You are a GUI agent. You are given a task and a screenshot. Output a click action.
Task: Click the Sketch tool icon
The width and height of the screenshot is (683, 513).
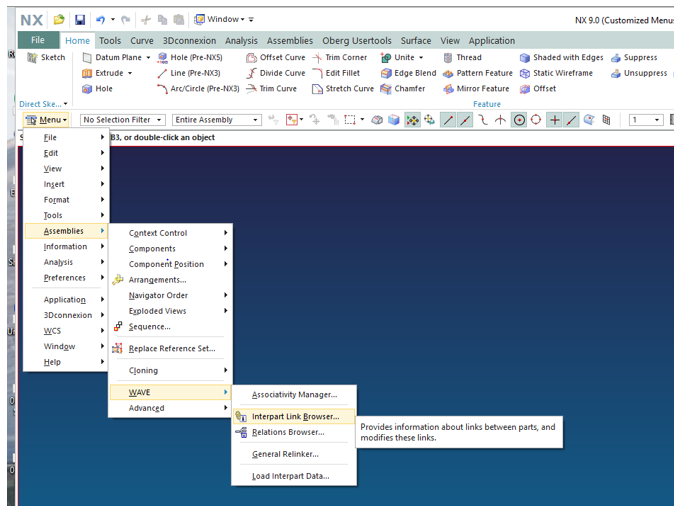pyautogui.click(x=32, y=57)
